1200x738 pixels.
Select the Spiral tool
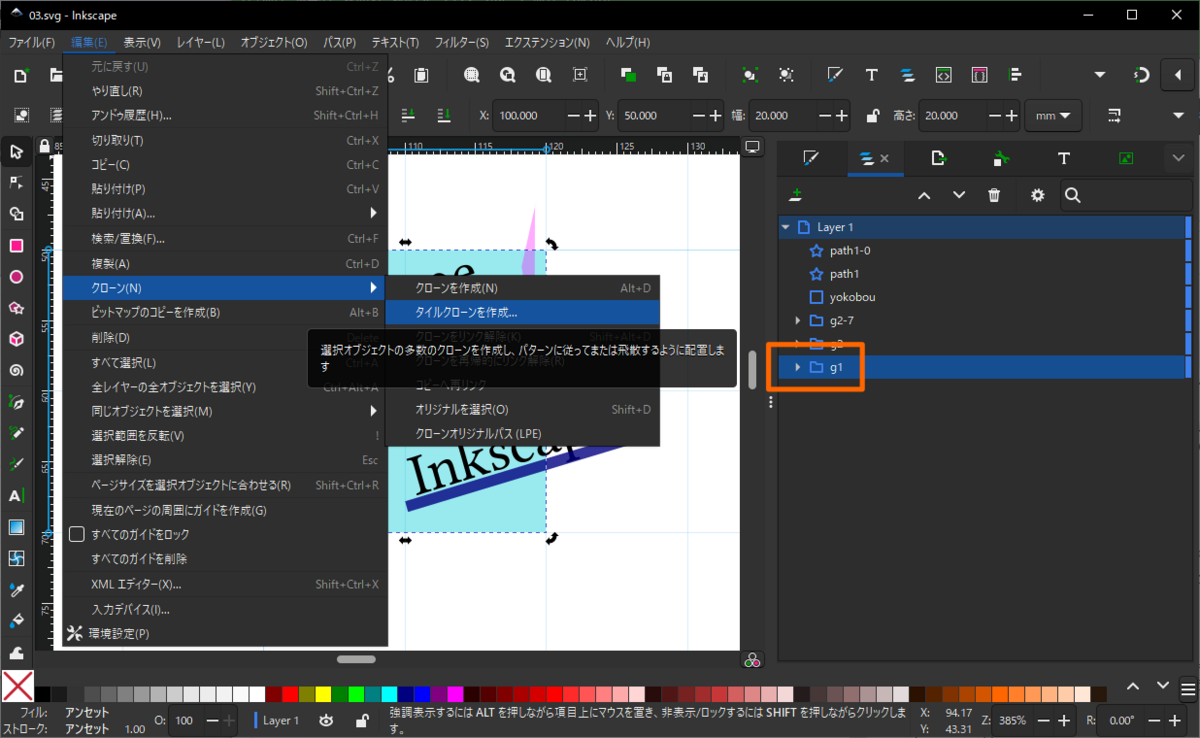click(x=16, y=370)
